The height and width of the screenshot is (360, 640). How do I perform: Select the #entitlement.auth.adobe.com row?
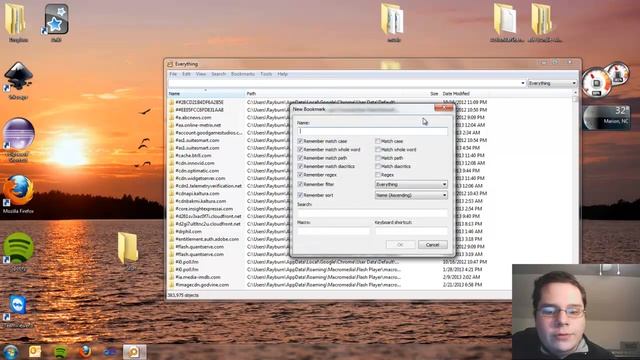pyautogui.click(x=207, y=239)
